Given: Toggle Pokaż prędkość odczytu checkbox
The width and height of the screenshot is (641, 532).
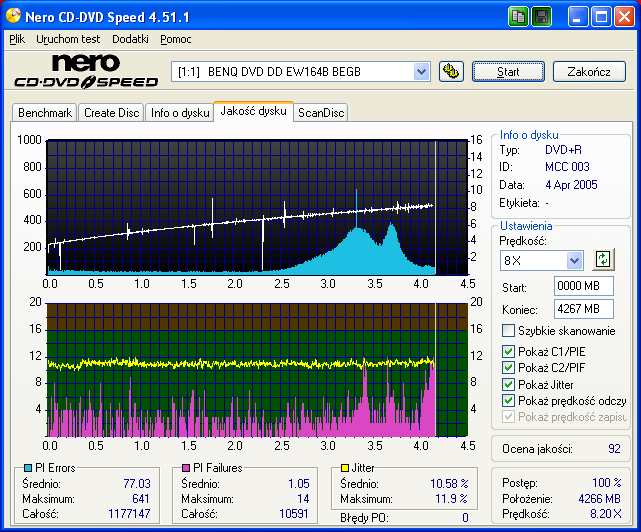Looking at the screenshot, I should coord(508,401).
